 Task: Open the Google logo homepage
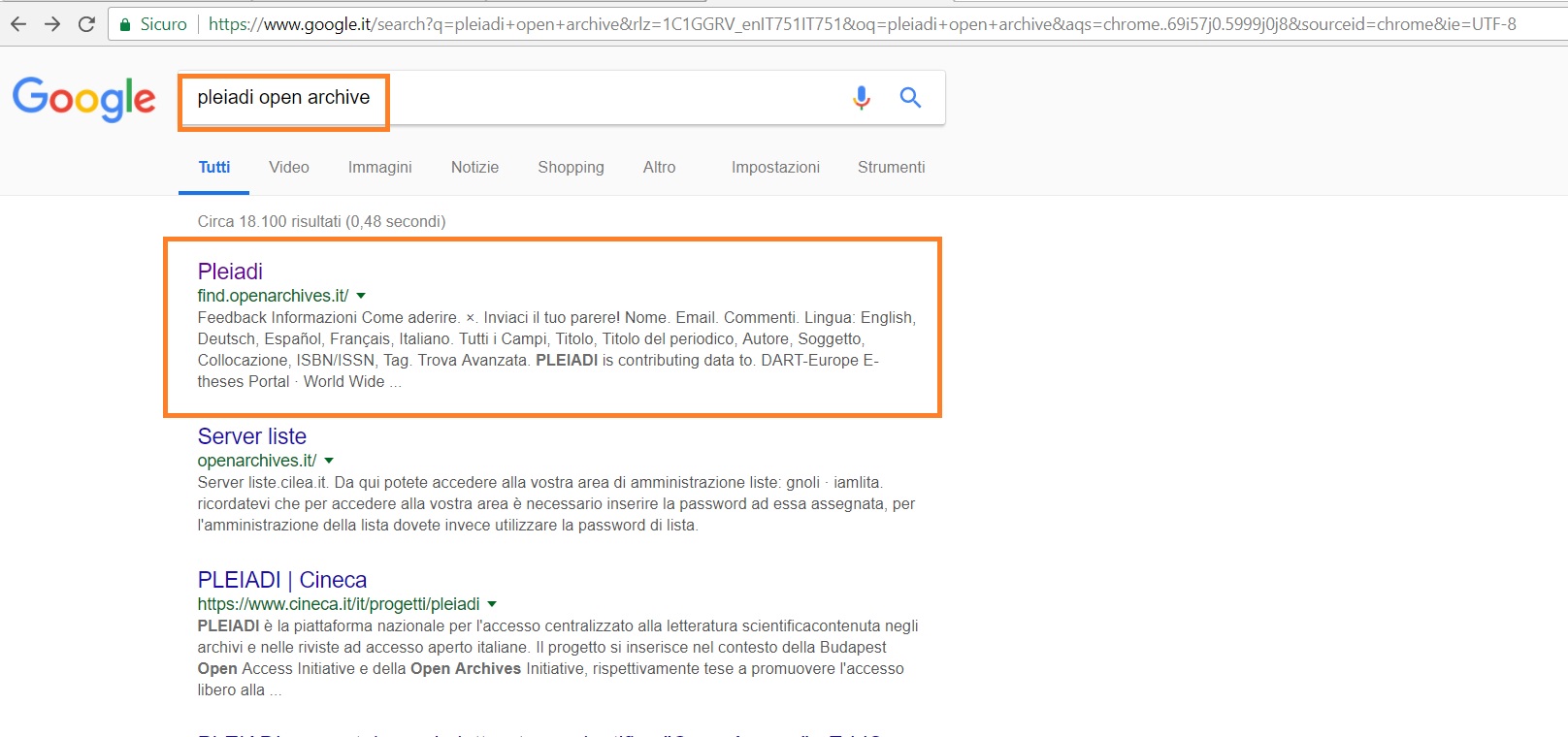(84, 99)
